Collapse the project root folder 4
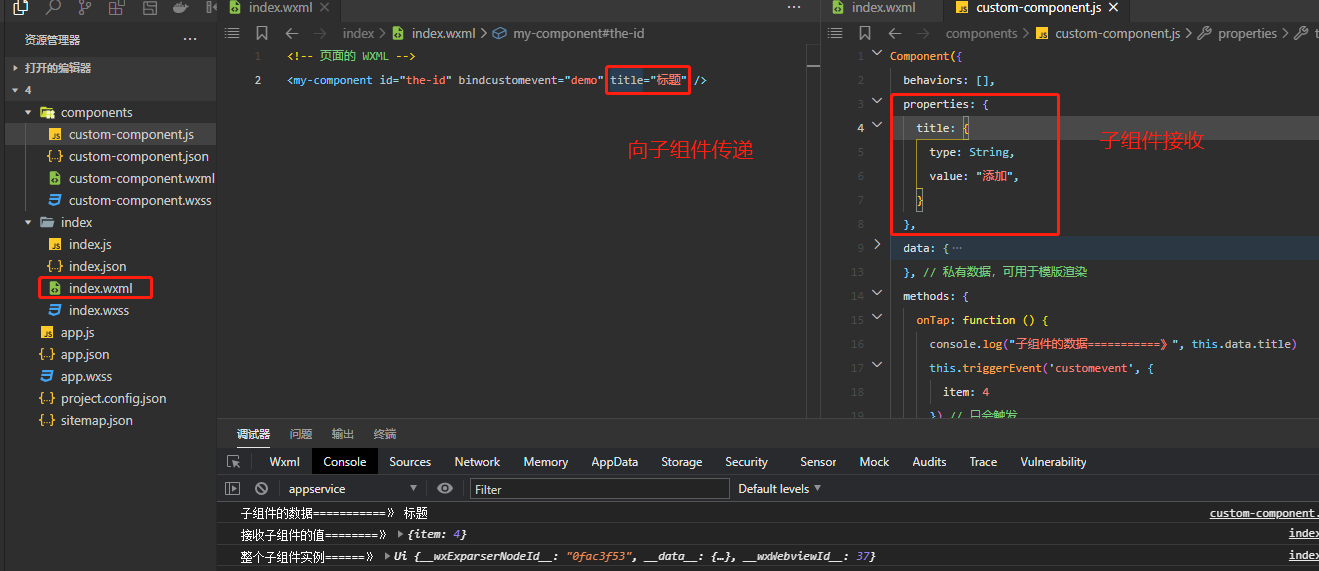 (x=15, y=90)
